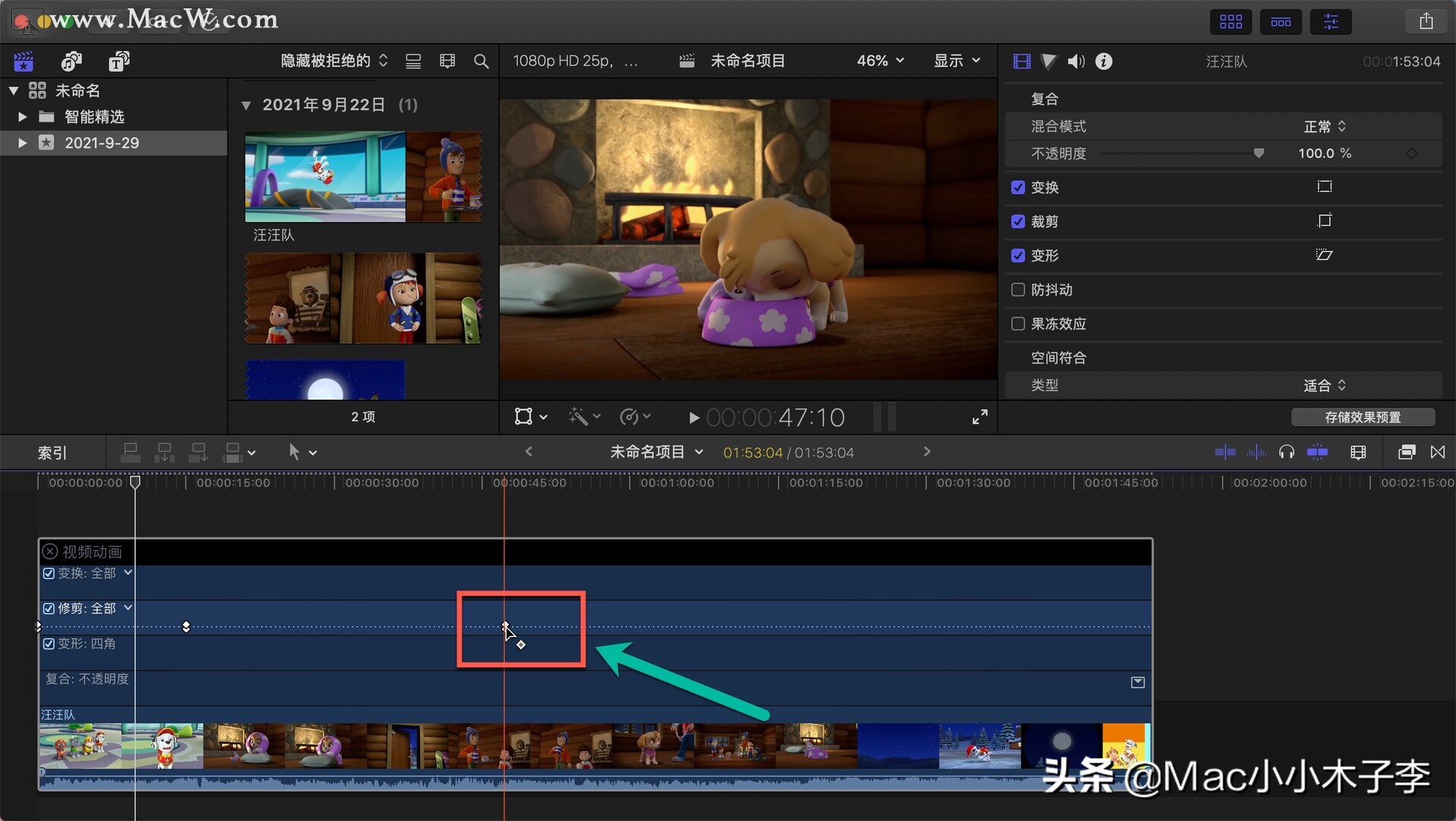Uncheck the 裁剪 checkbox in inspector
The height and width of the screenshot is (821, 1456).
tap(1018, 221)
